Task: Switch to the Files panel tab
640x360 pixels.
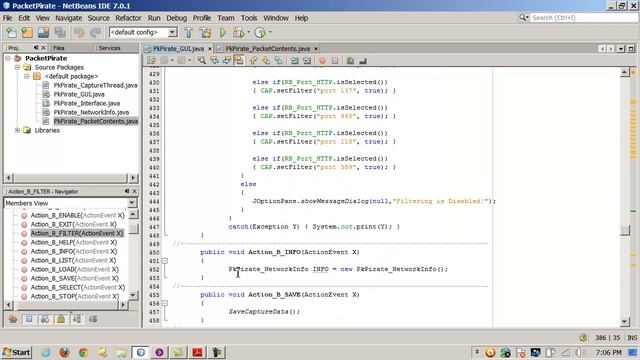Action: (59, 48)
